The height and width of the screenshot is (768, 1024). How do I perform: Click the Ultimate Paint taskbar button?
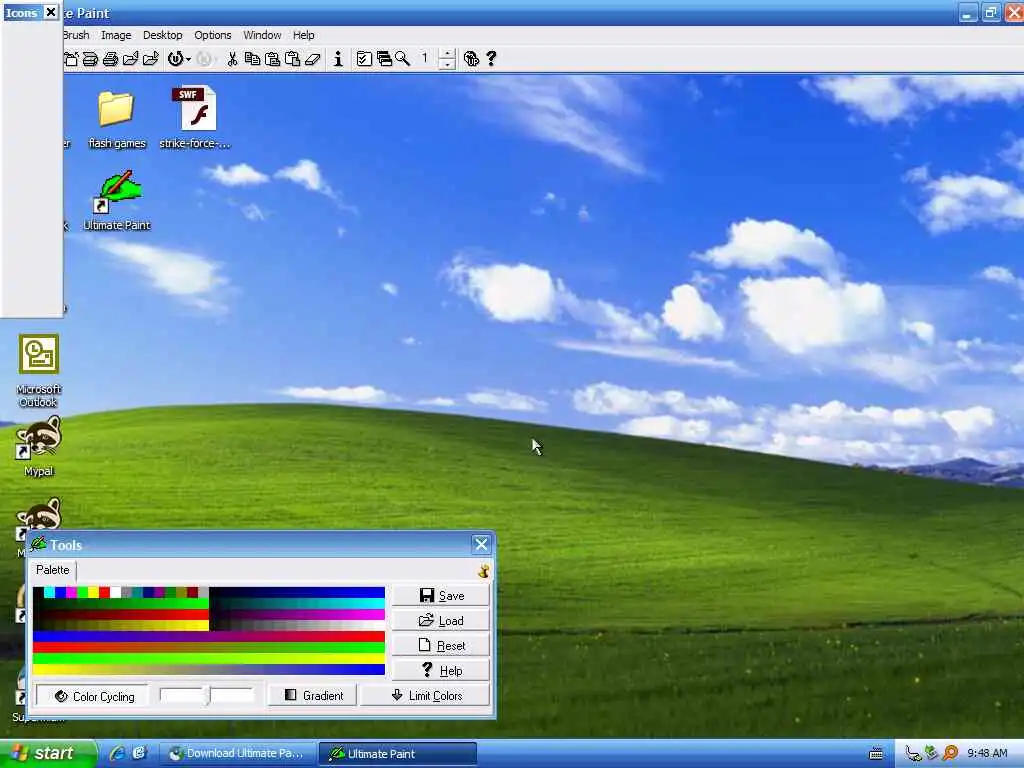coord(398,754)
